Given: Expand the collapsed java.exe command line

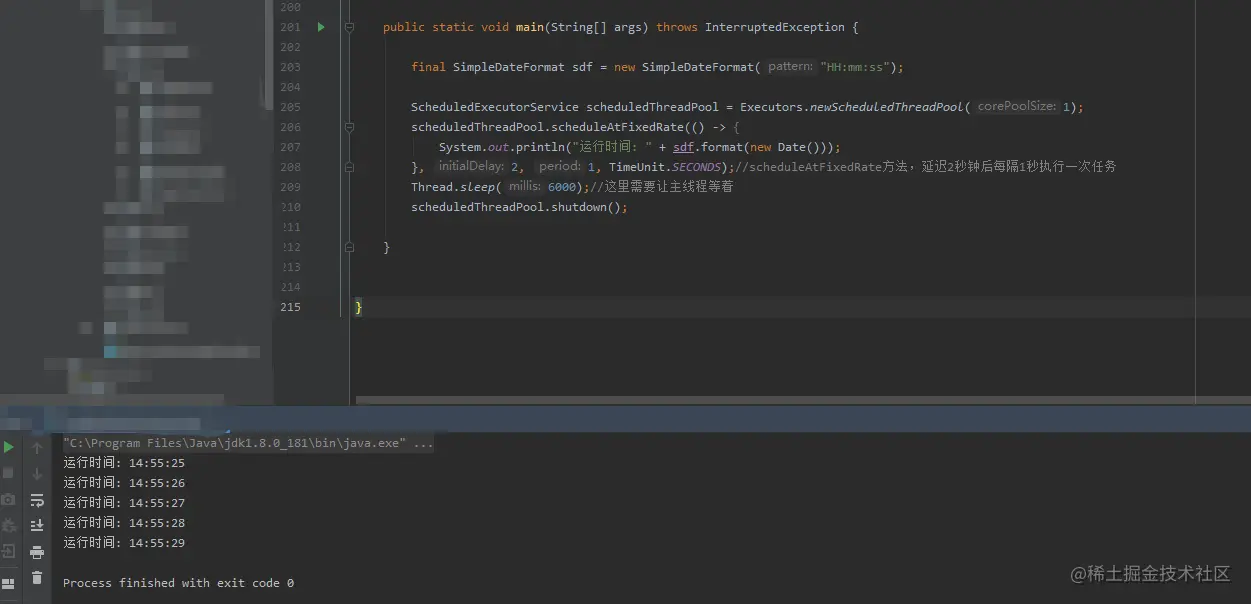Looking at the screenshot, I should [x=248, y=443].
